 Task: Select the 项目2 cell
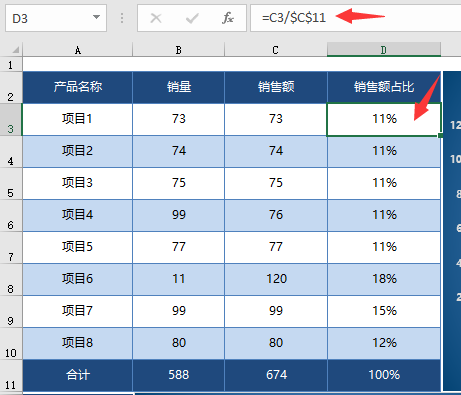(78, 151)
